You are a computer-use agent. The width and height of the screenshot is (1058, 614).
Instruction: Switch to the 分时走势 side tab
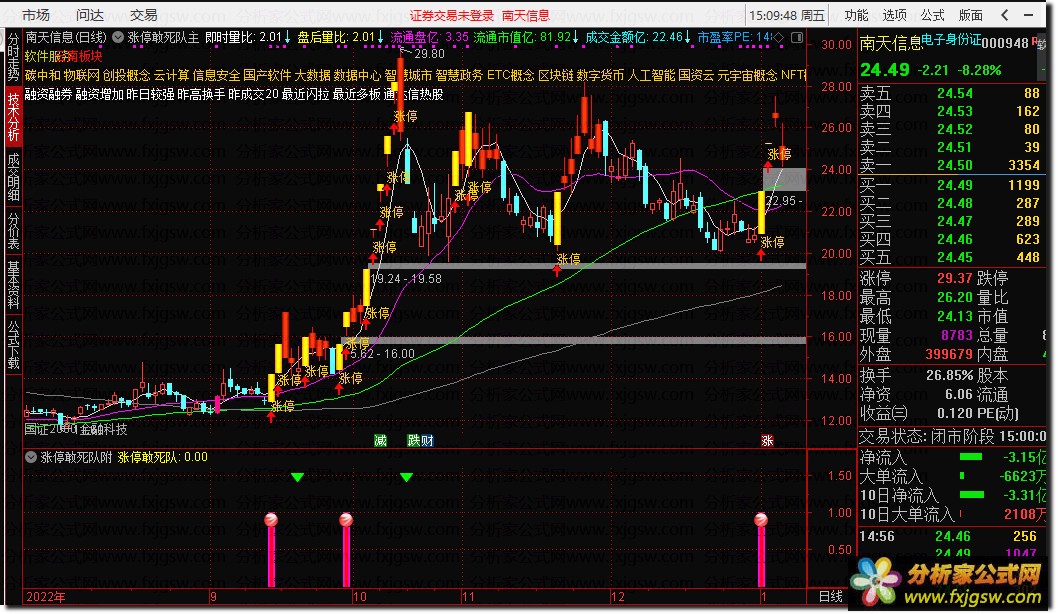(13, 58)
